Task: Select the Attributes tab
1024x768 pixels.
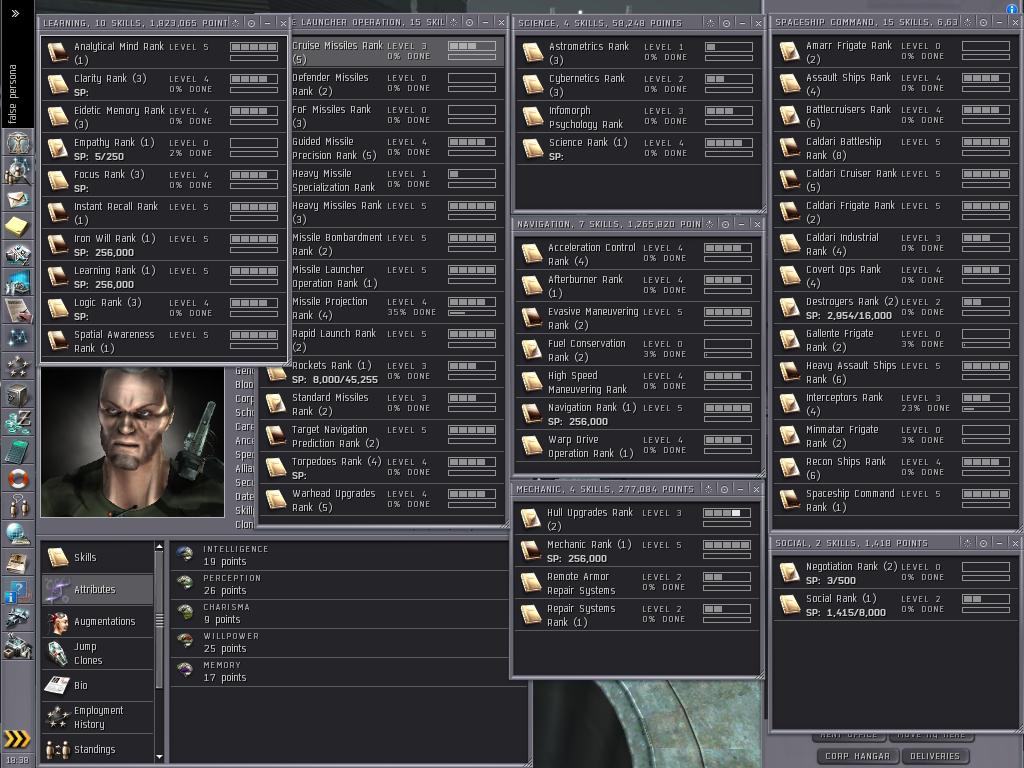Action: tap(98, 589)
